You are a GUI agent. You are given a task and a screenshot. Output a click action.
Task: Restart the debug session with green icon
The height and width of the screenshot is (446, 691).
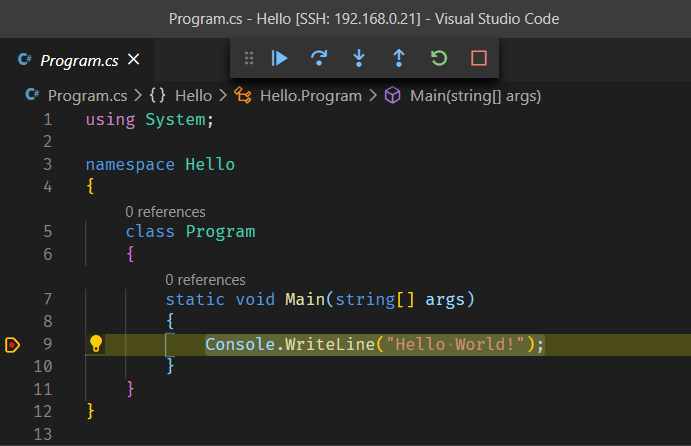click(x=439, y=58)
